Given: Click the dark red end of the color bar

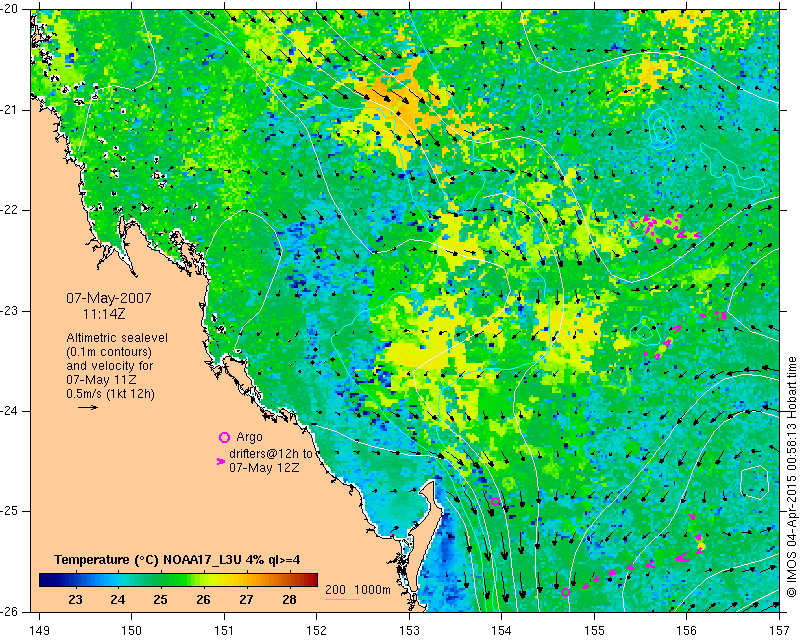Looking at the screenshot, I should [x=312, y=580].
